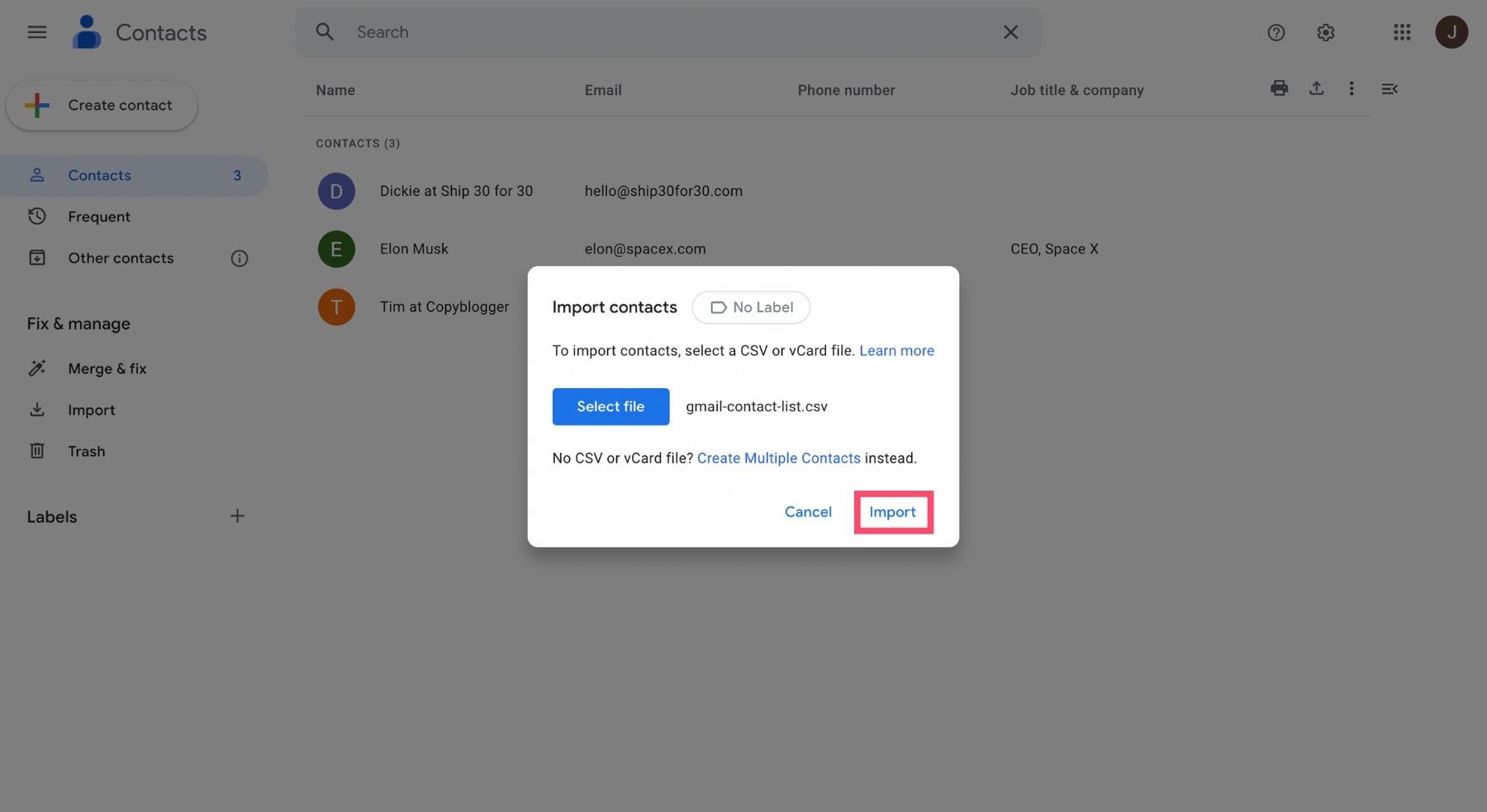
Task: Click the No Label chip in dialog
Action: click(751, 307)
